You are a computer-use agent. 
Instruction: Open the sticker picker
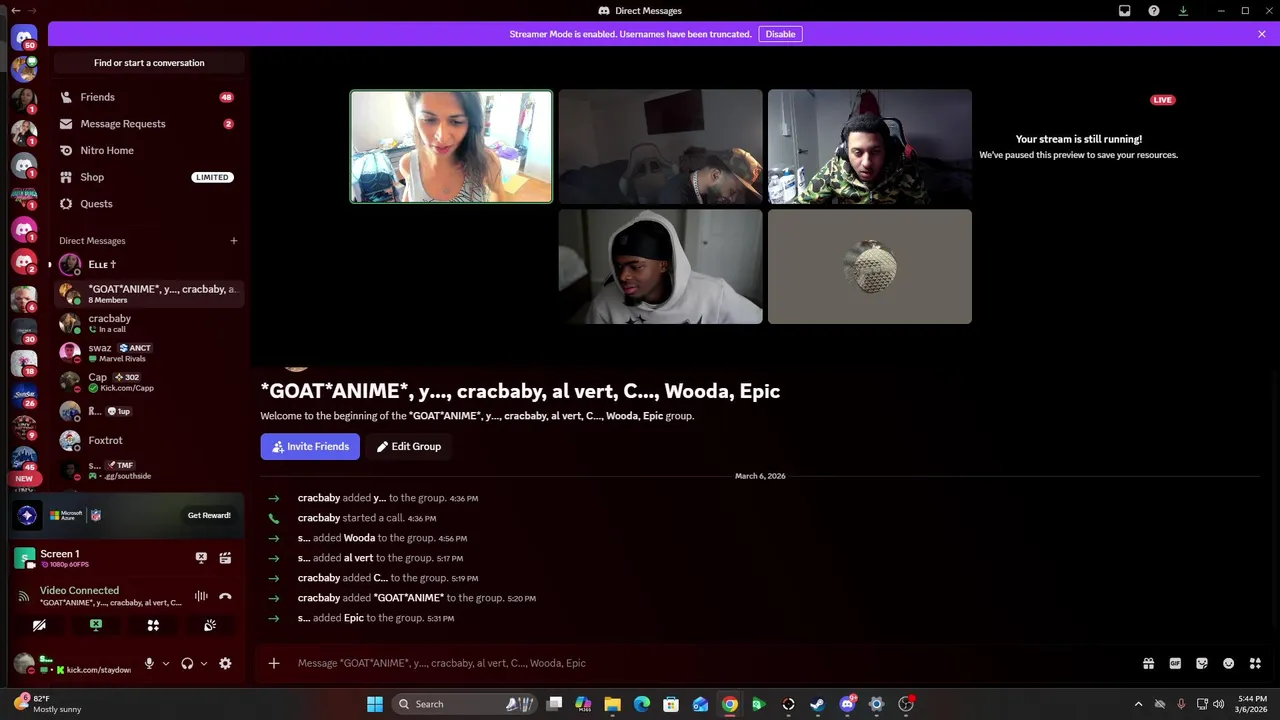1202,663
